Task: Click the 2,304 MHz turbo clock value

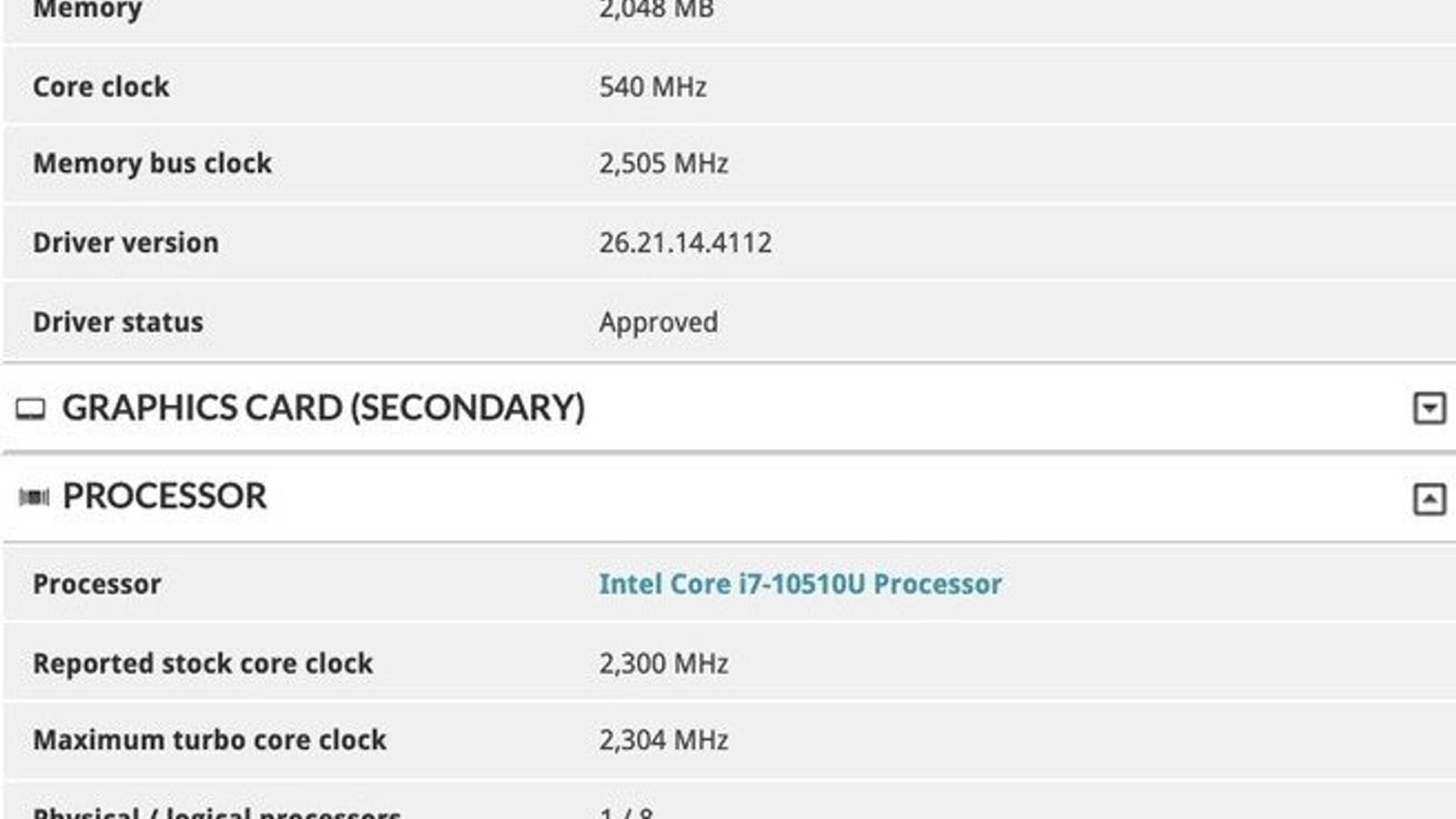Action: coord(663,740)
